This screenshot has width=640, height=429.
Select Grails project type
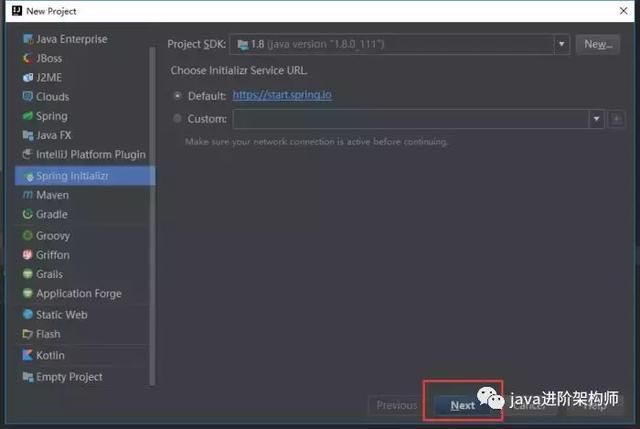click(49, 274)
